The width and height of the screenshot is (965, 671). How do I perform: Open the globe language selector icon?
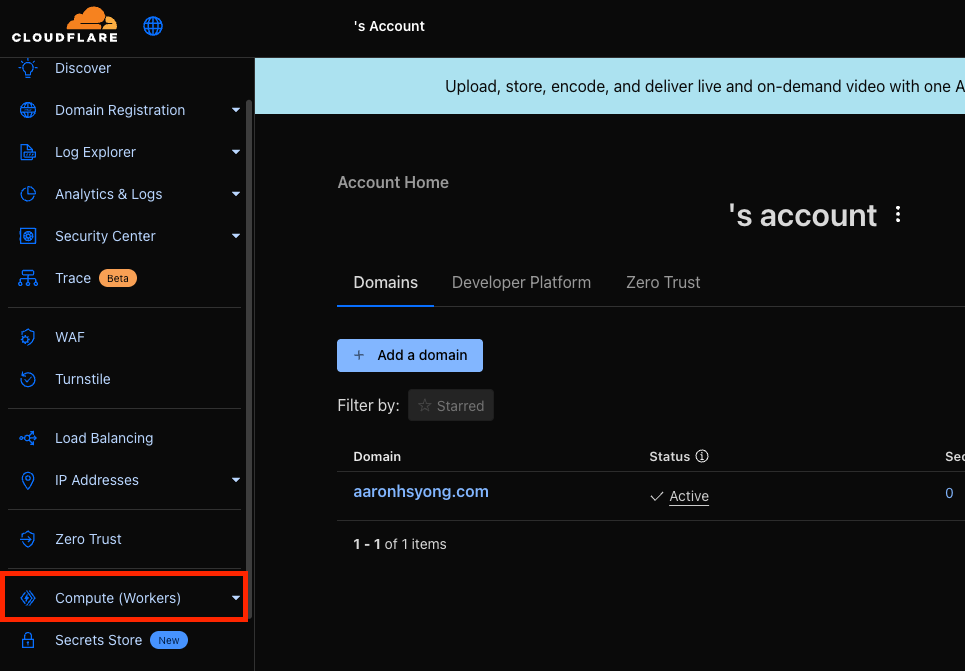(x=153, y=26)
